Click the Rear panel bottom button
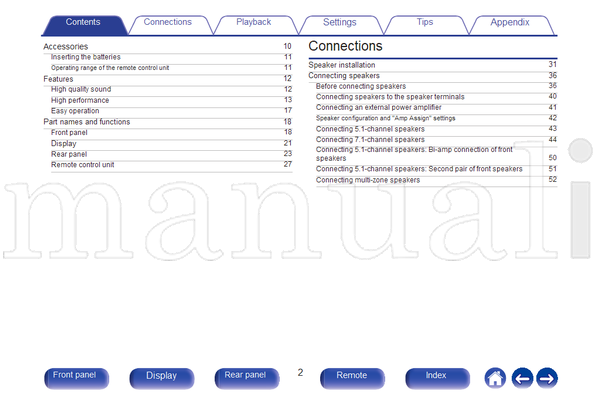 click(246, 378)
